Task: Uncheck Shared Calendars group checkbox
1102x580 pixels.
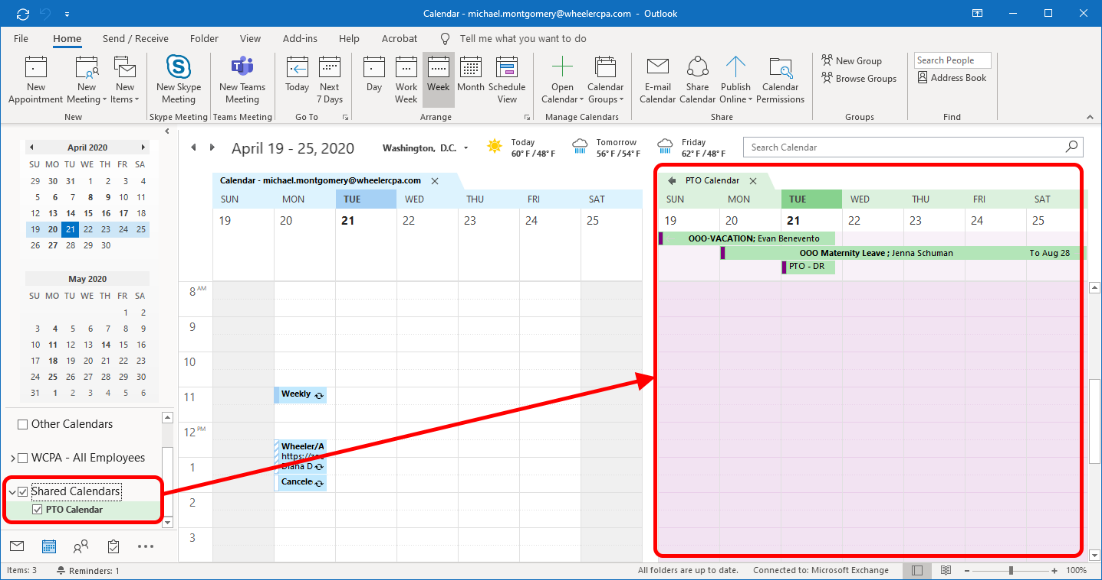Action: 22,491
